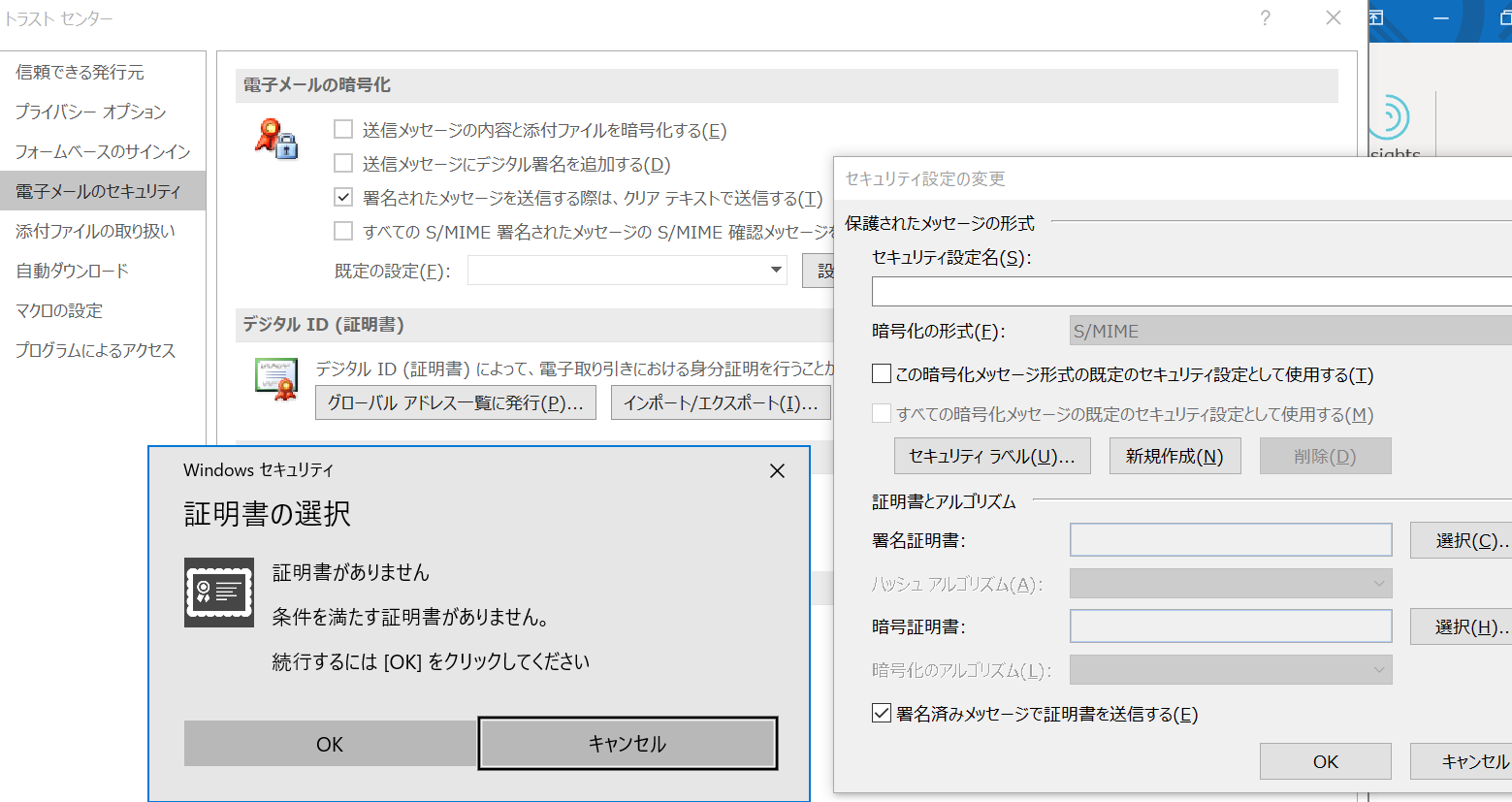Minimize the background Outlook window
Screen dimensions: 1512x802
(x=1441, y=18)
